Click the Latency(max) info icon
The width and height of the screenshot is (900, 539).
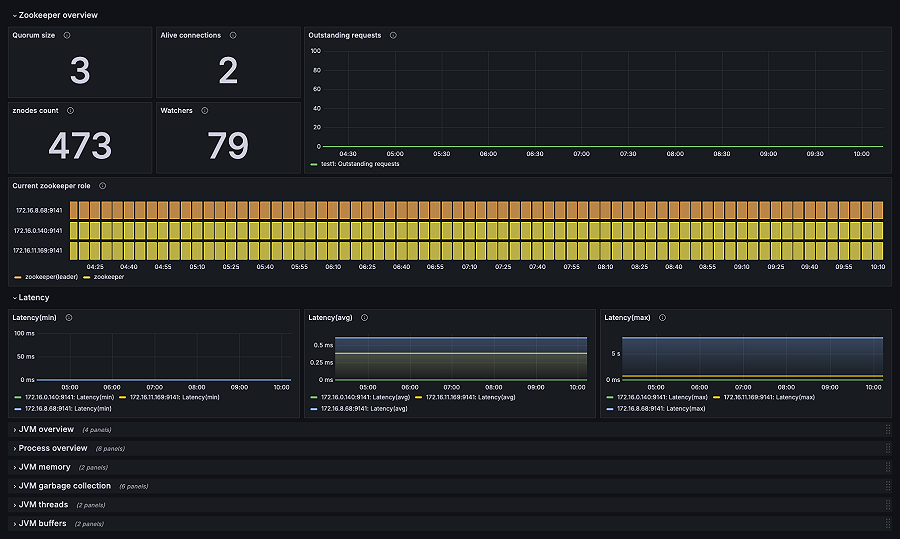662,317
